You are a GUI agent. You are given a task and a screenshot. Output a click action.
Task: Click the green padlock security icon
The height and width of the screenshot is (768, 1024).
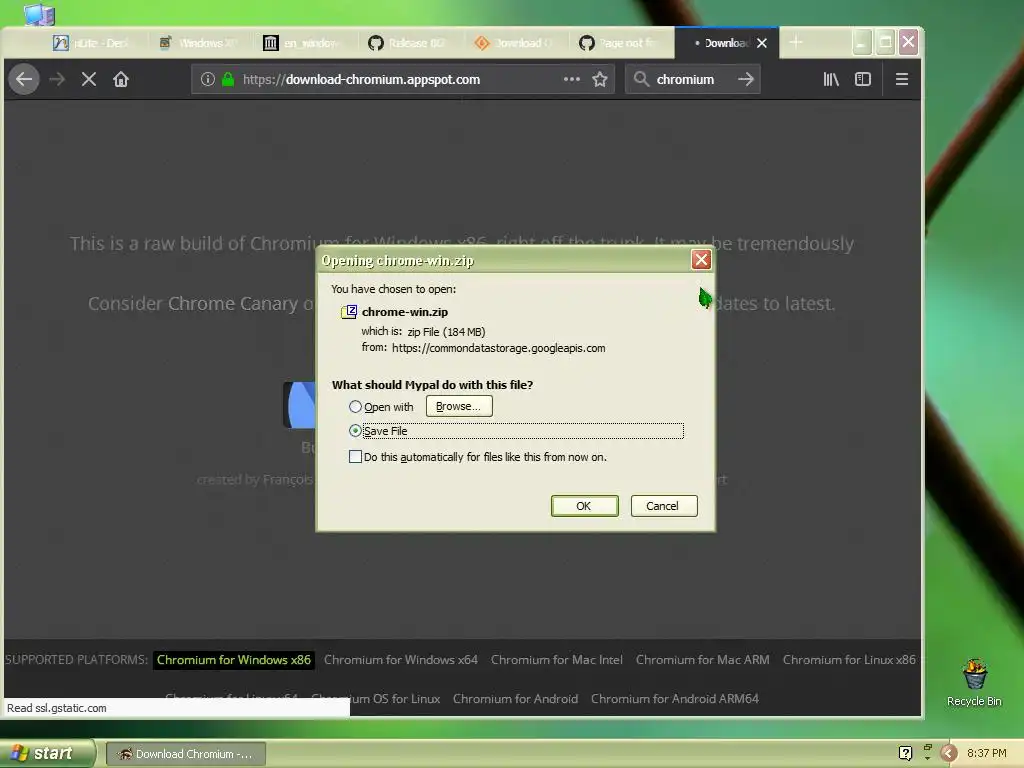pyautogui.click(x=228, y=80)
